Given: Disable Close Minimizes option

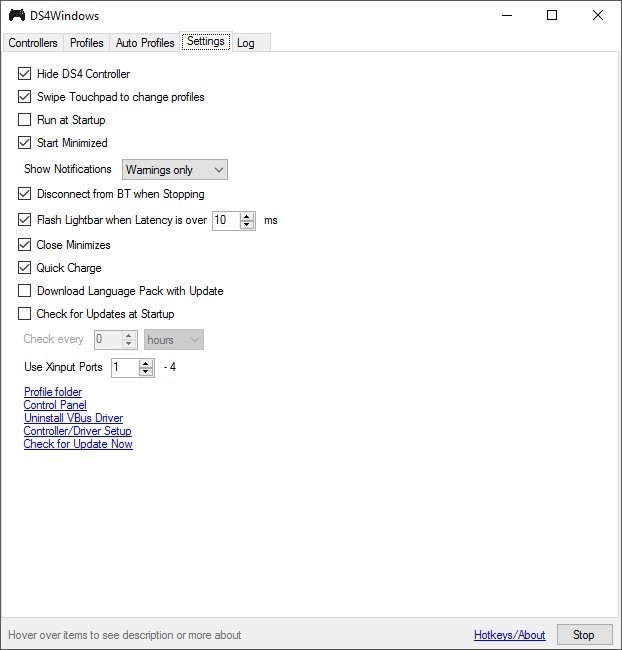Looking at the screenshot, I should [24, 245].
